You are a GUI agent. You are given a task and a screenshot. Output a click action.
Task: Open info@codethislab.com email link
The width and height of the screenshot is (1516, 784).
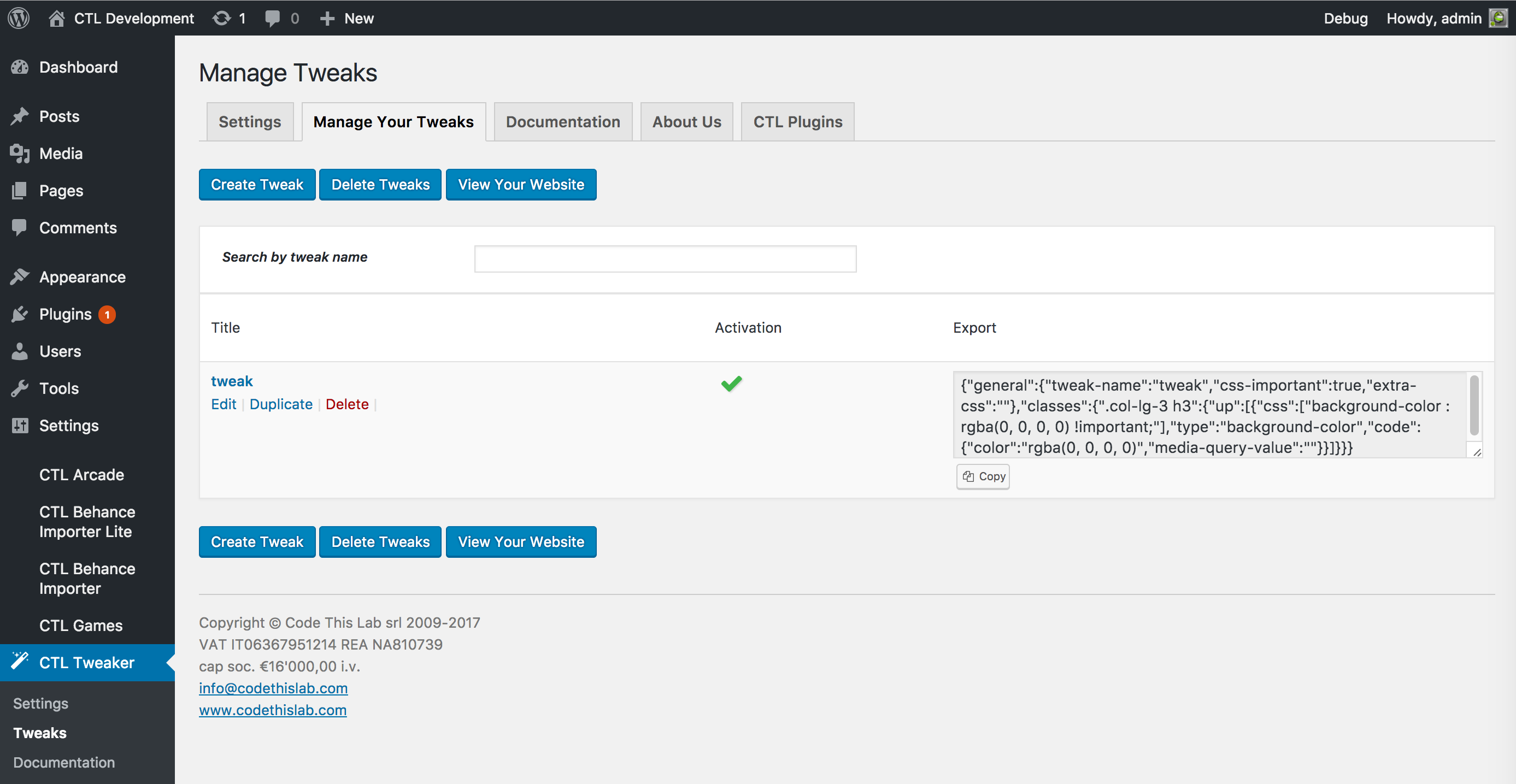(273, 687)
